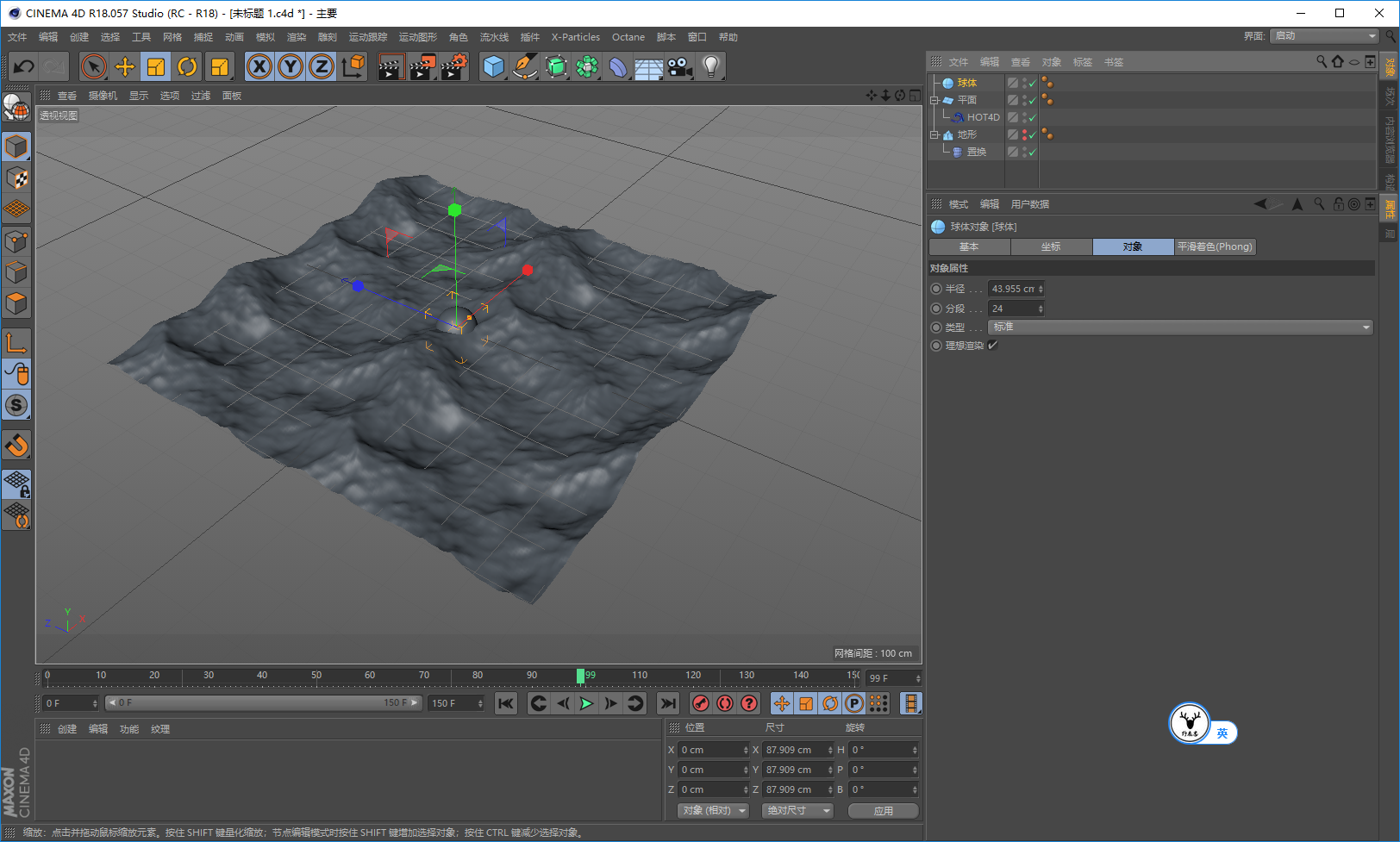The image size is (1400, 842).
Task: Select the HOT4D object
Action: point(983,117)
